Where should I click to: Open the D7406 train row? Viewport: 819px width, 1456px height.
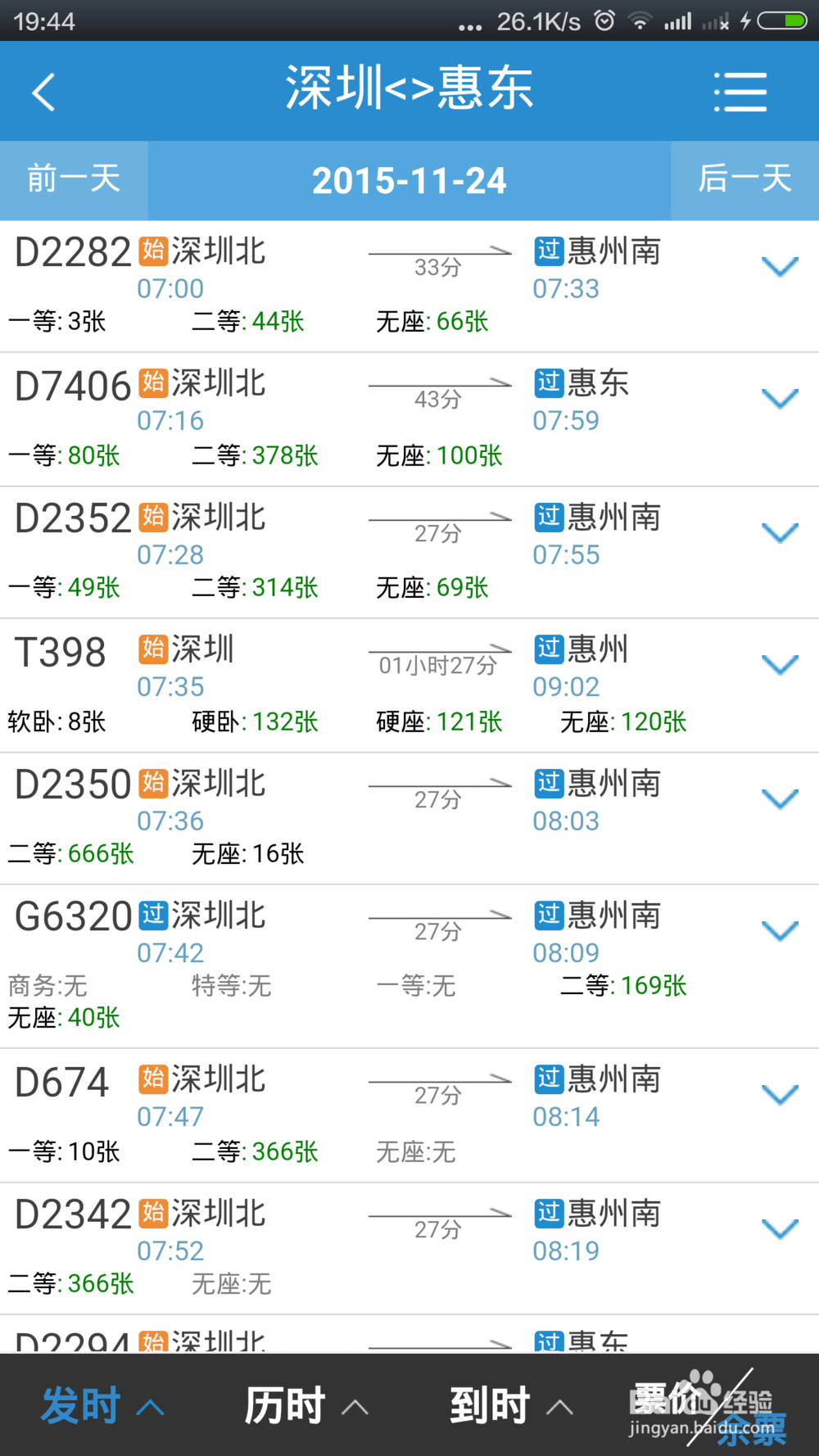tap(409, 419)
